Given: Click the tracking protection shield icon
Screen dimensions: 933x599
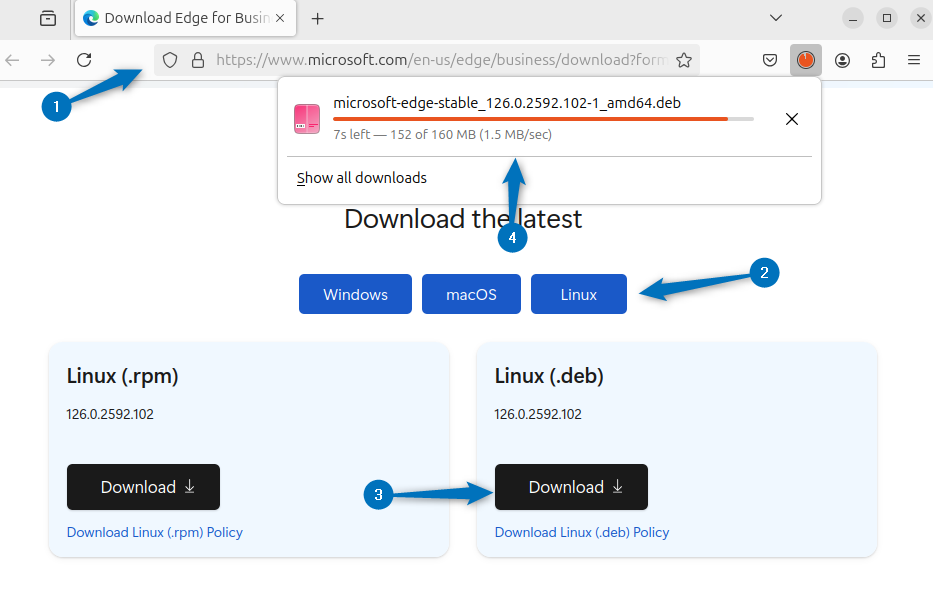Looking at the screenshot, I should tap(170, 60).
